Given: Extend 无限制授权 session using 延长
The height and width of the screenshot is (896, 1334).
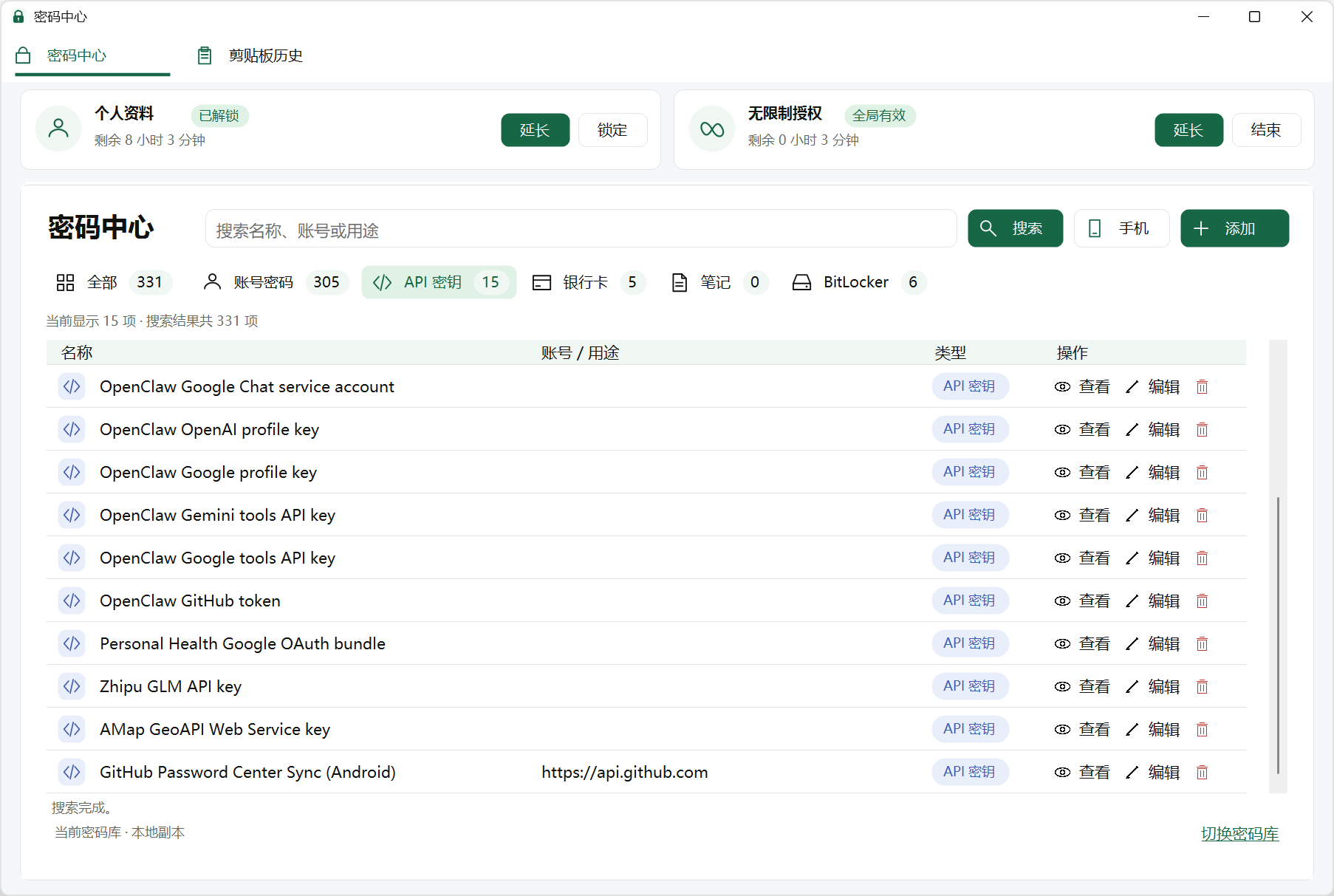Looking at the screenshot, I should [1188, 130].
